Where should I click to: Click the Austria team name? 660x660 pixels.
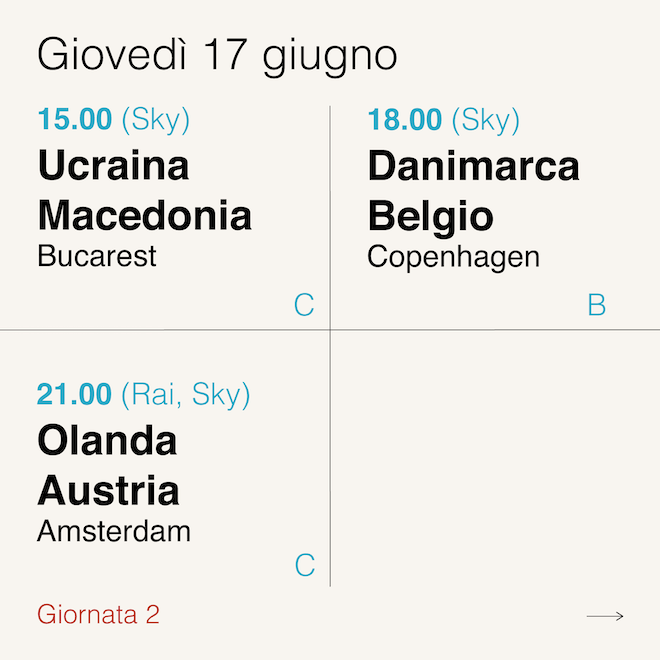pyautogui.click(x=108, y=490)
